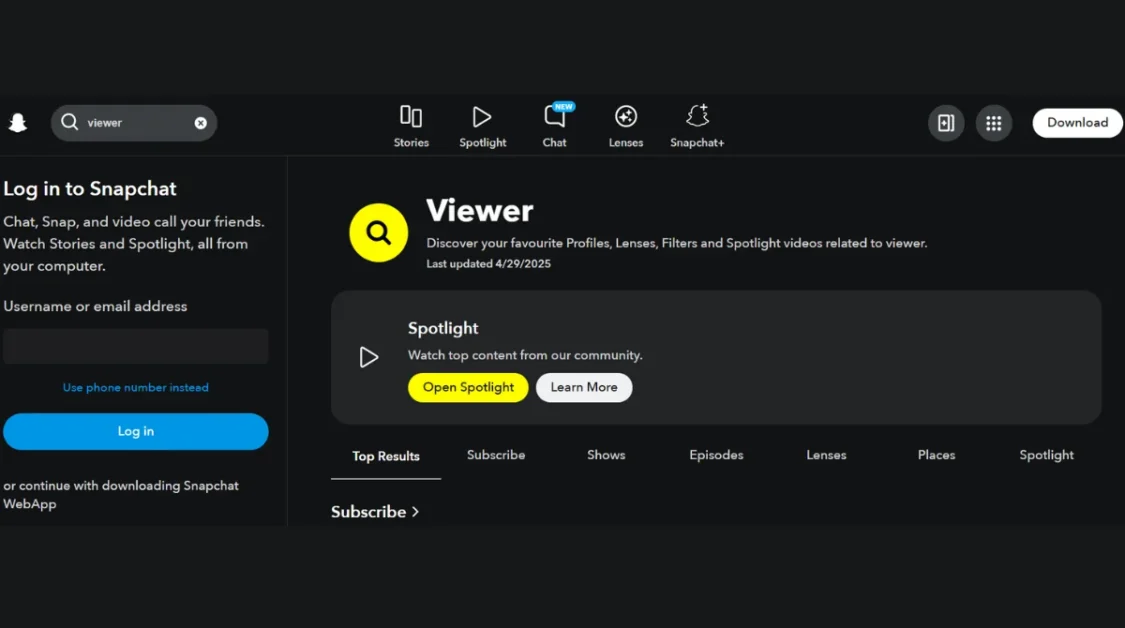Switch to the Shows tab
The height and width of the screenshot is (628, 1125).
(x=606, y=455)
